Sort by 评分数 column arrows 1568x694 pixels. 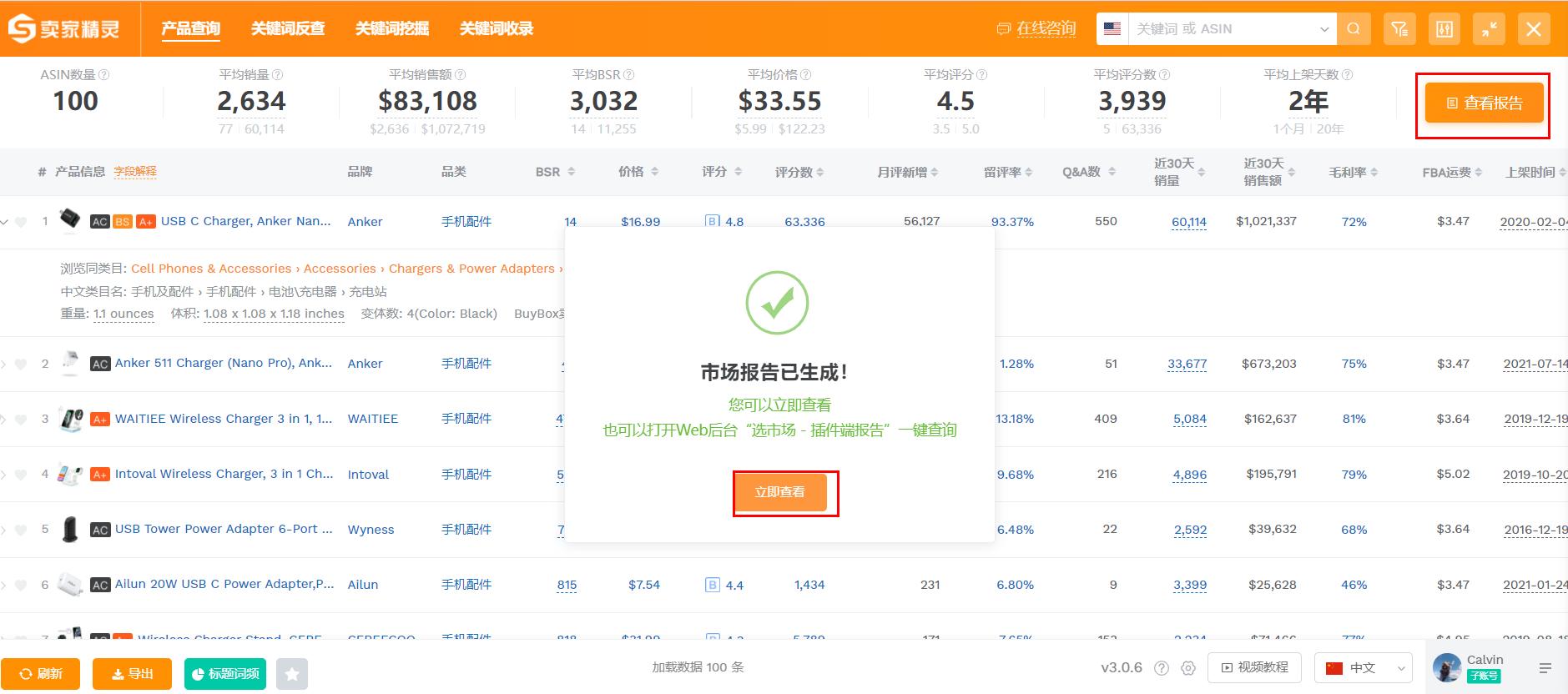coord(820,172)
